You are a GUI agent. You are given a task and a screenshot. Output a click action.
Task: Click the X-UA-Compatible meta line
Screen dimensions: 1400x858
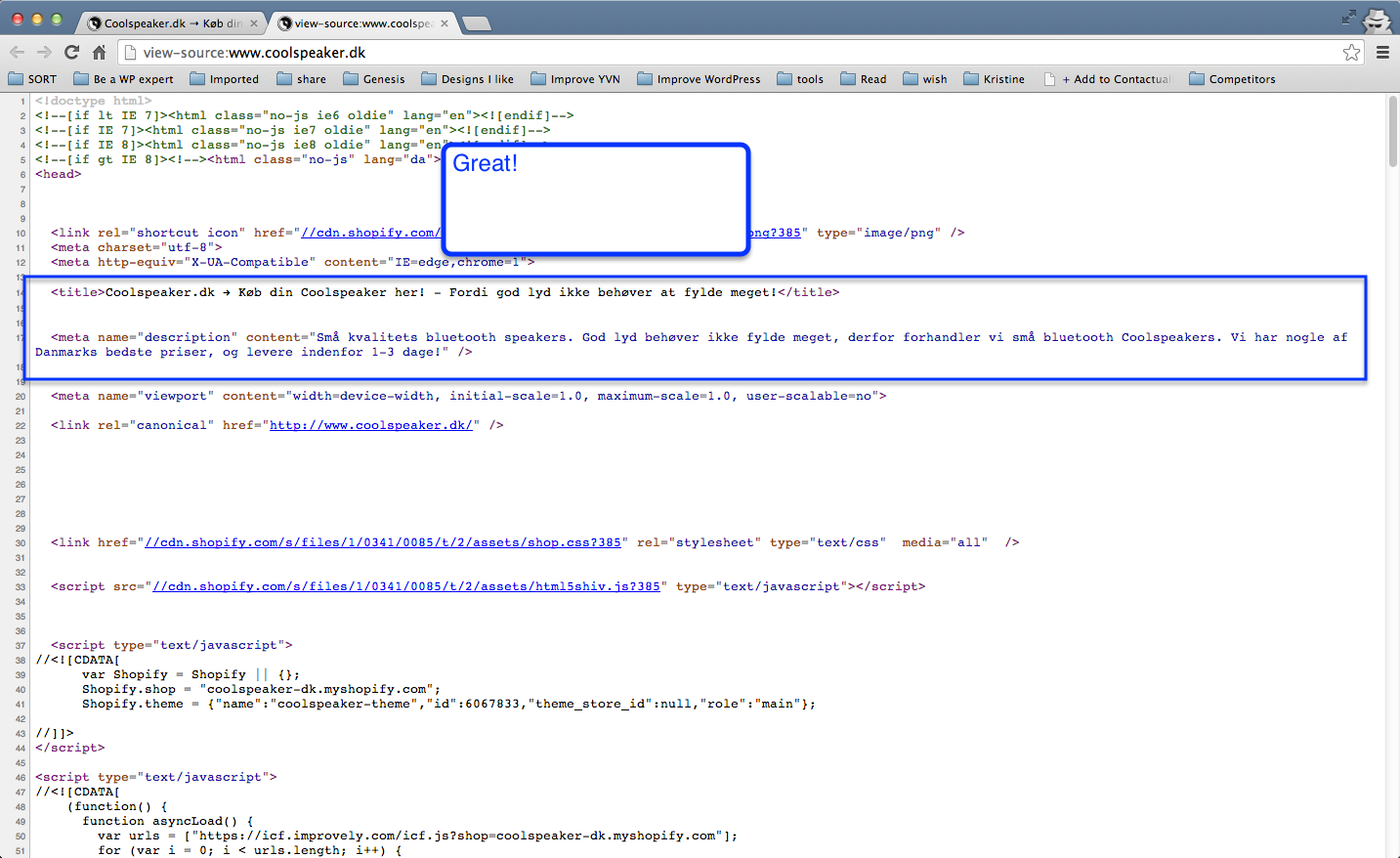coord(293,262)
